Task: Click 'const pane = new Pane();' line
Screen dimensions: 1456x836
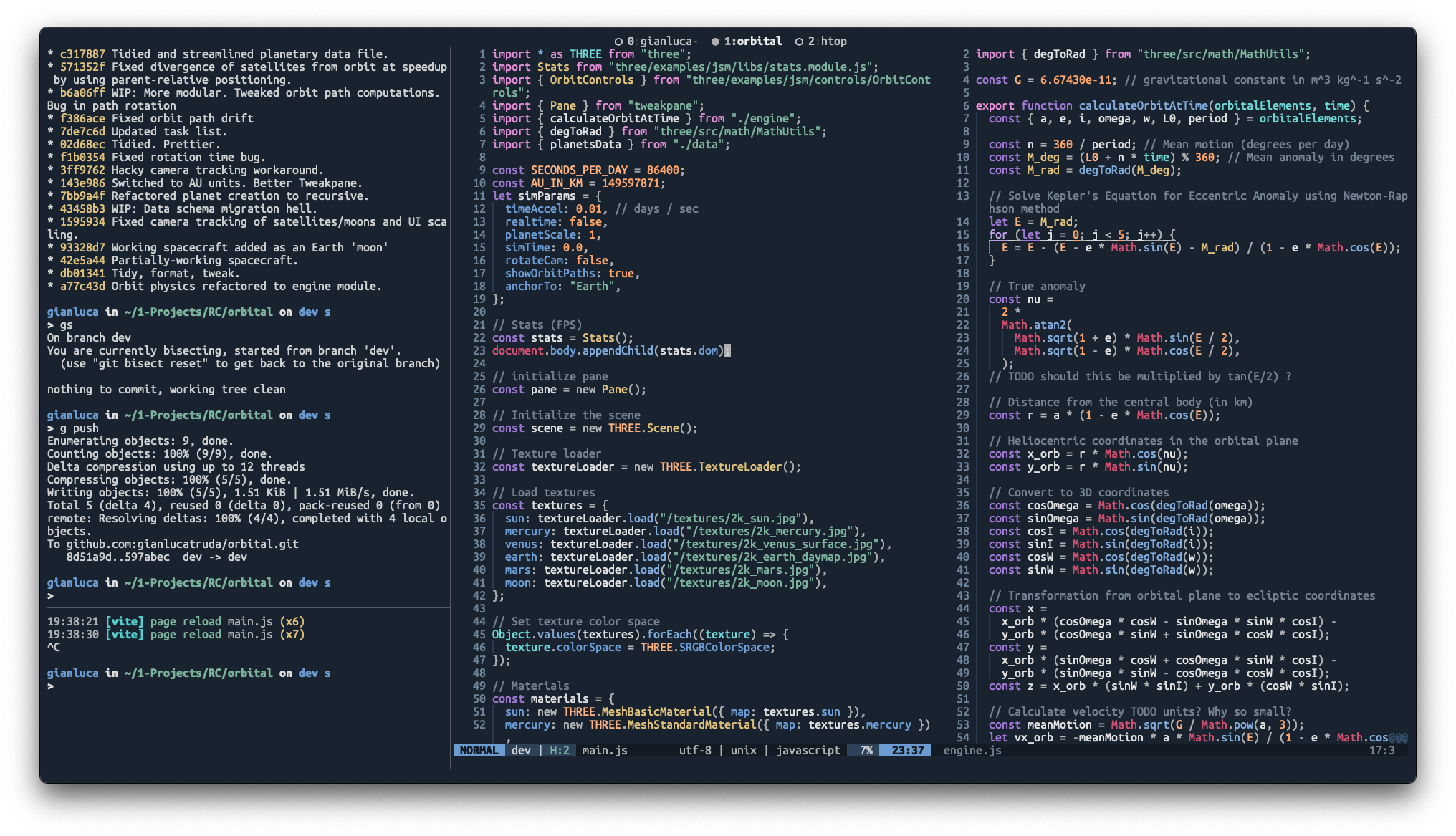Action: point(569,389)
